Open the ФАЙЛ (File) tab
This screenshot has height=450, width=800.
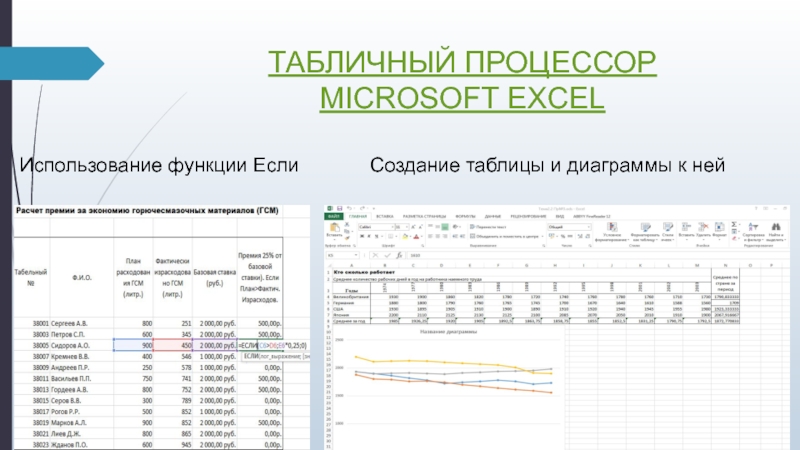tap(334, 216)
